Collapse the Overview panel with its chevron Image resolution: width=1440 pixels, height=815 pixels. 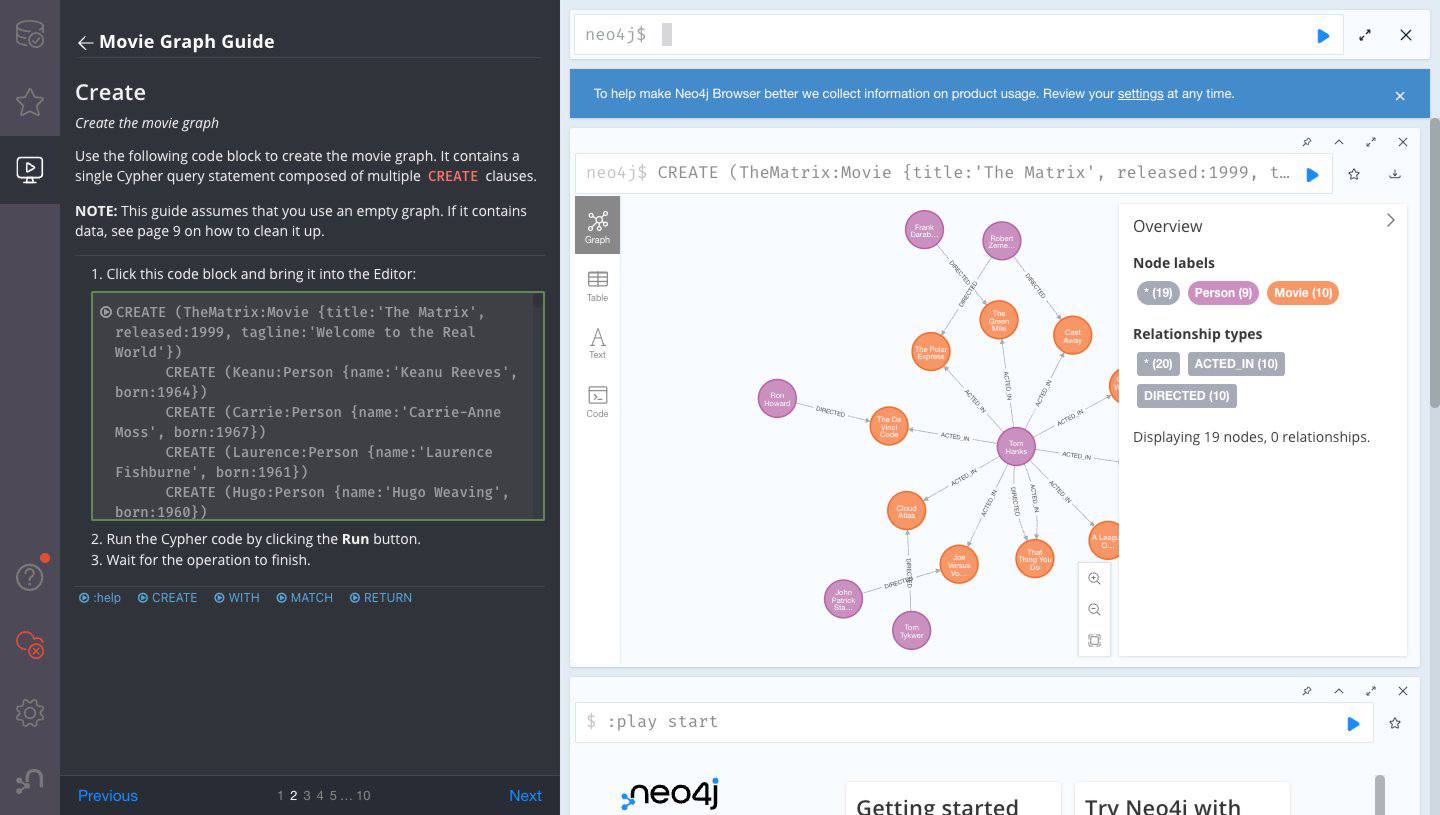coord(1390,220)
